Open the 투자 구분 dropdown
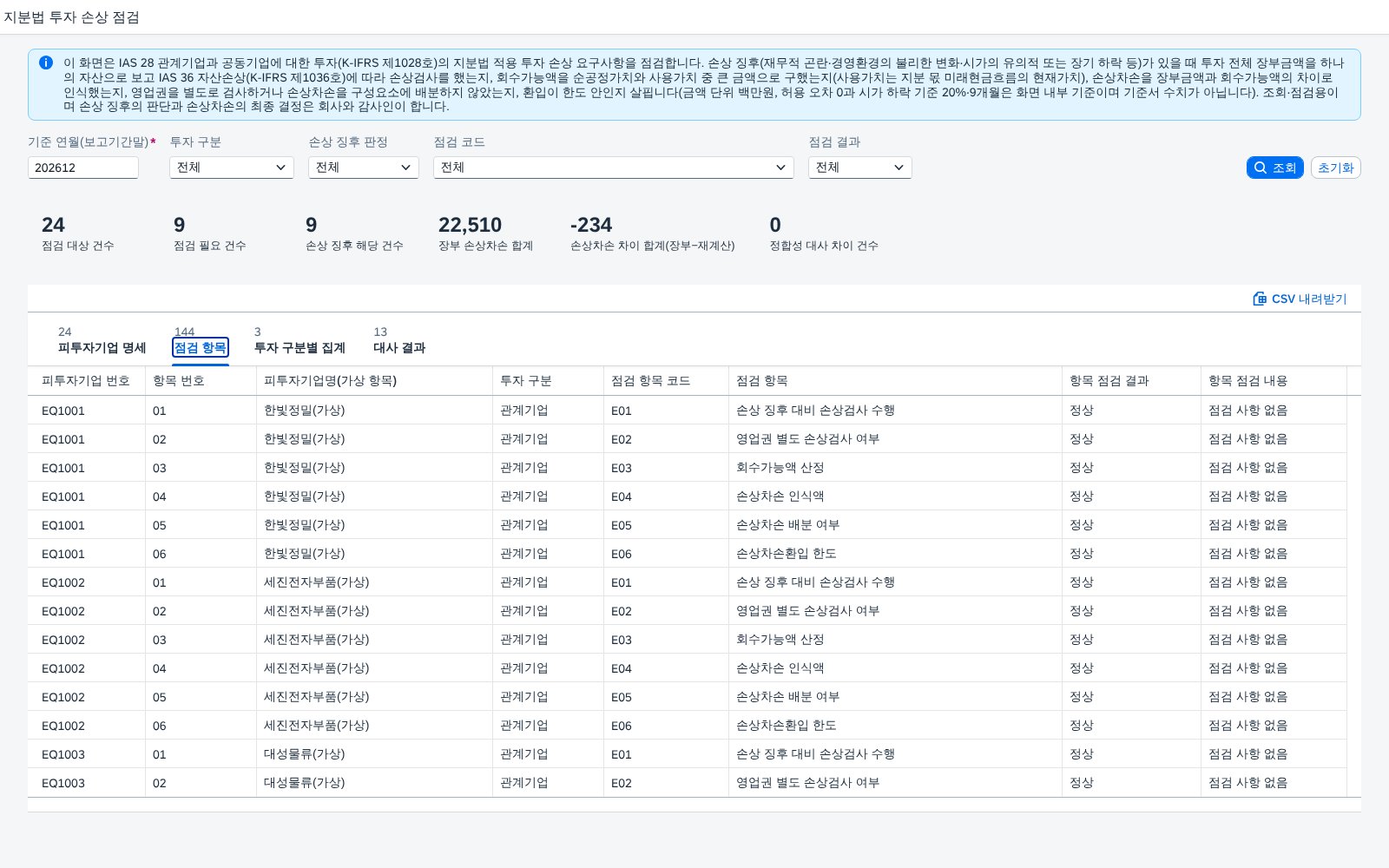Image resolution: width=1389 pixels, height=868 pixels. click(x=232, y=168)
